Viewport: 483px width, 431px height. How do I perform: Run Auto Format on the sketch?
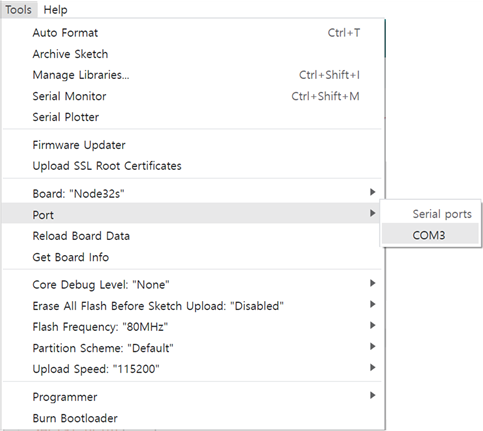(193, 33)
